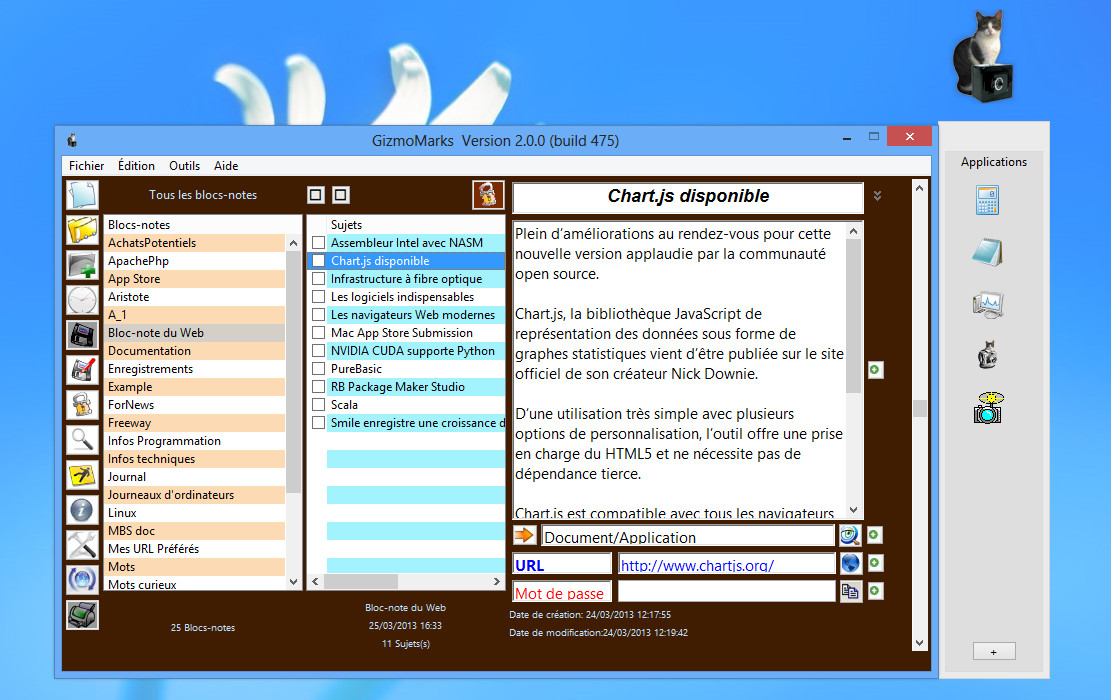Open the clock icon in the sidebar
The image size is (1111, 700).
coord(82,300)
